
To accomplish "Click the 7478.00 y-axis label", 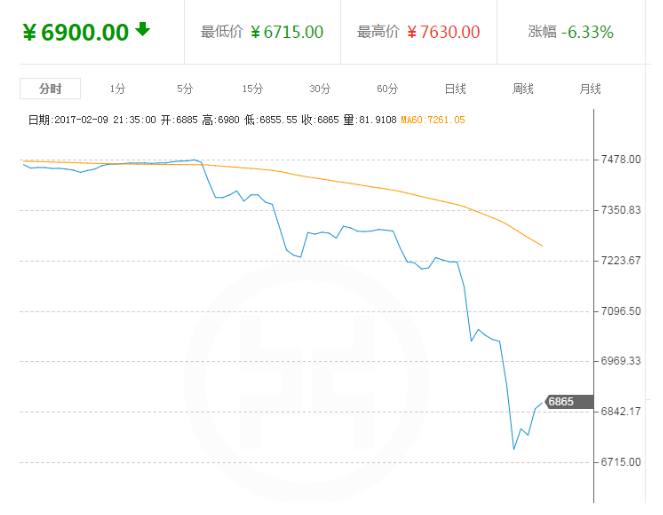I will click(x=622, y=160).
